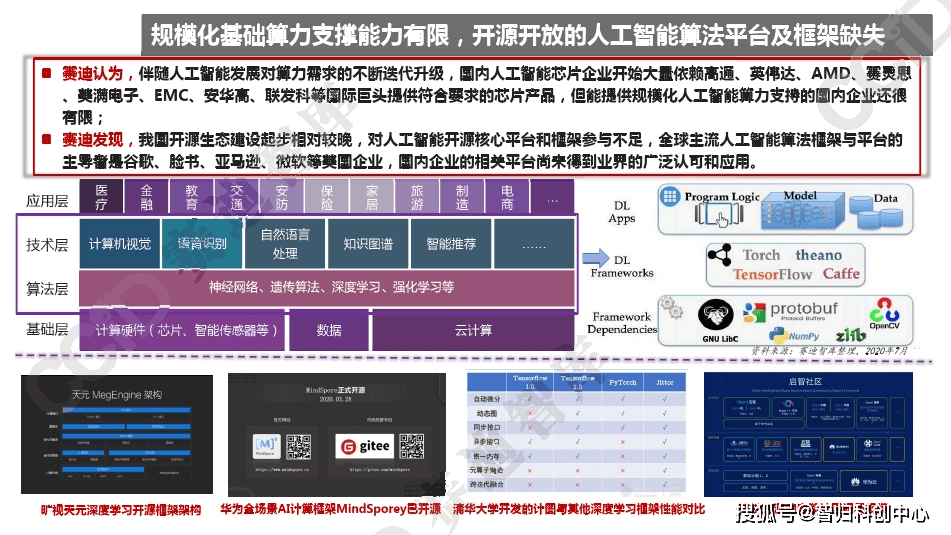Screen dimensions: 951x535
Task: Click the 神经网络、遗传算法 algorithm bar
Action: pyautogui.click(x=327, y=288)
